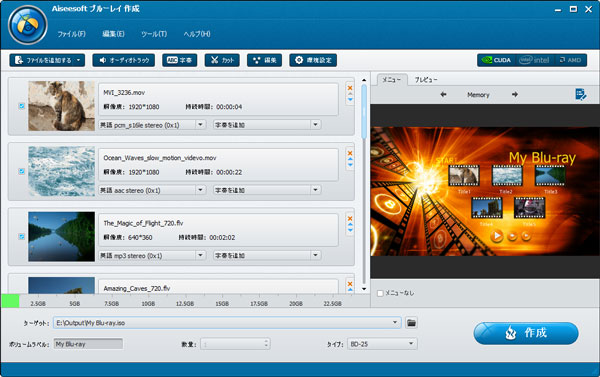Click the My Blu-ray title text in preview
The height and width of the screenshot is (377, 600).
(x=542, y=158)
